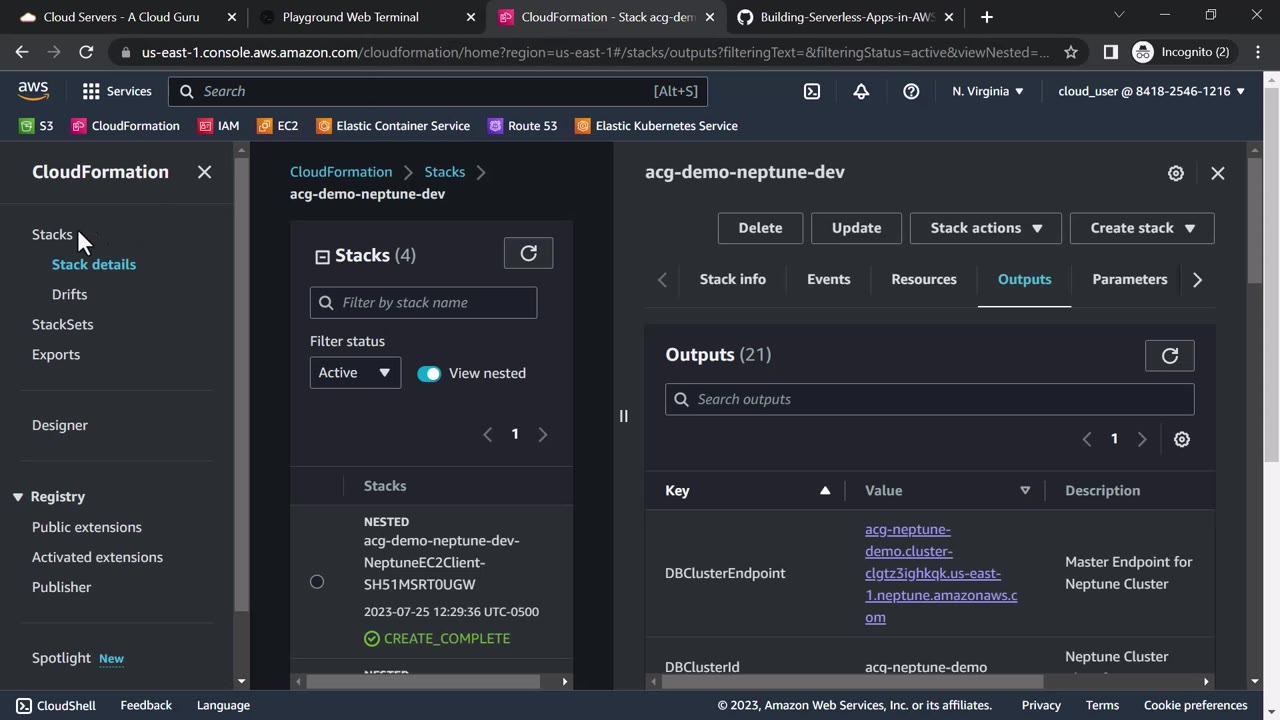Refresh the Outputs table

pyautogui.click(x=1170, y=356)
